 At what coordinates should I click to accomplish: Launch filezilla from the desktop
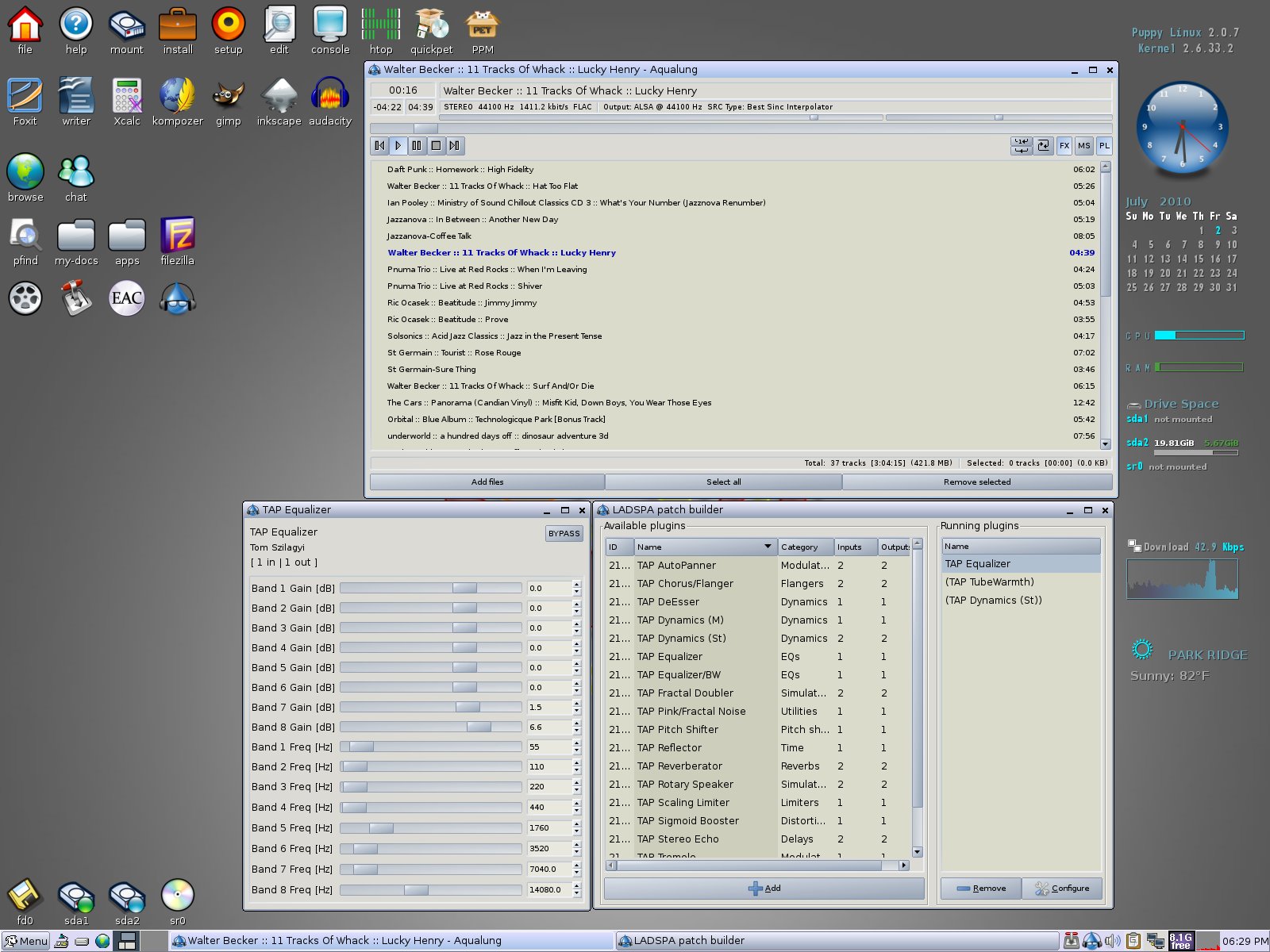178,242
